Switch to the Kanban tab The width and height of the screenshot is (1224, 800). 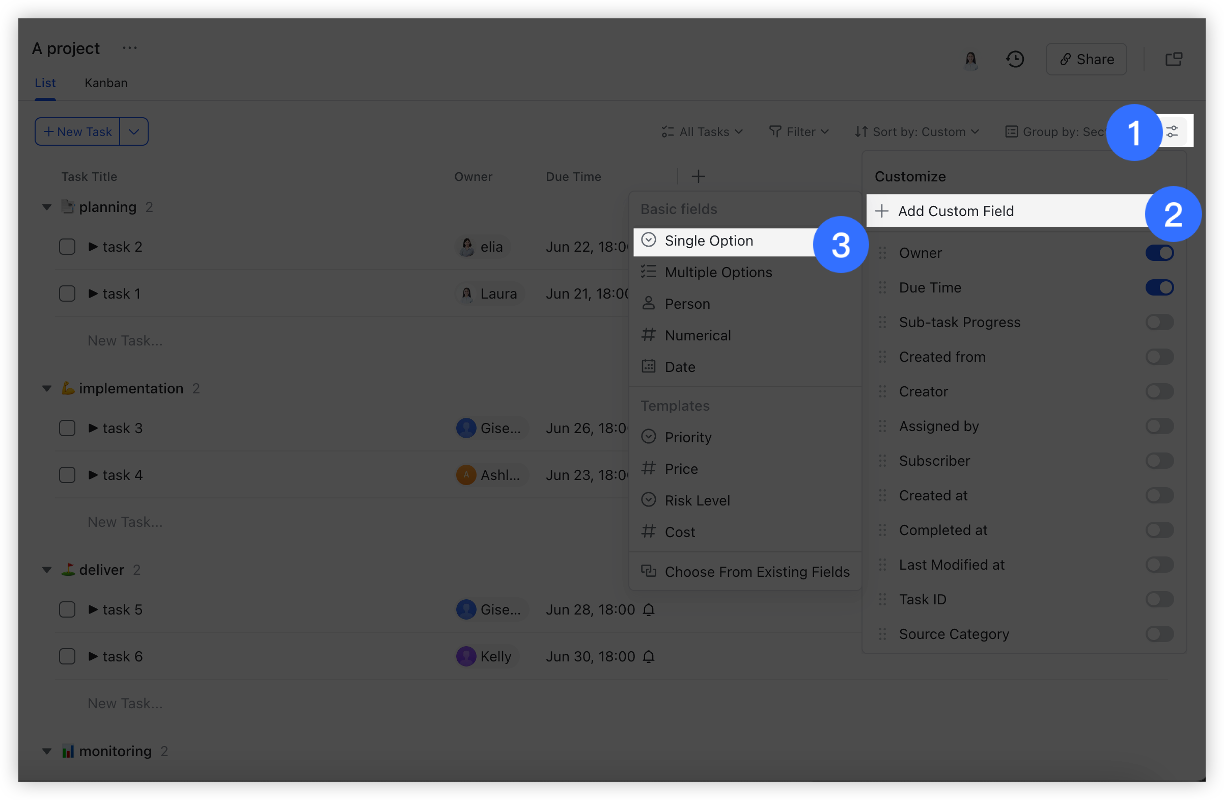(x=105, y=83)
